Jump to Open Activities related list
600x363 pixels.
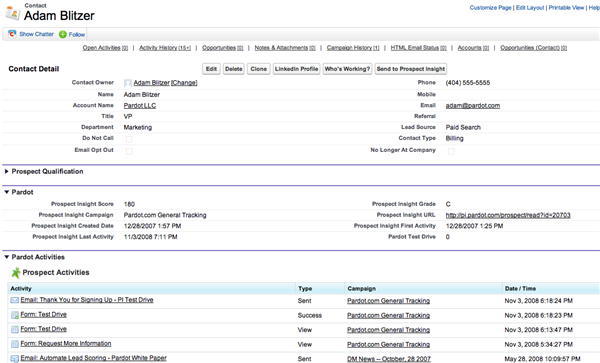[x=105, y=48]
